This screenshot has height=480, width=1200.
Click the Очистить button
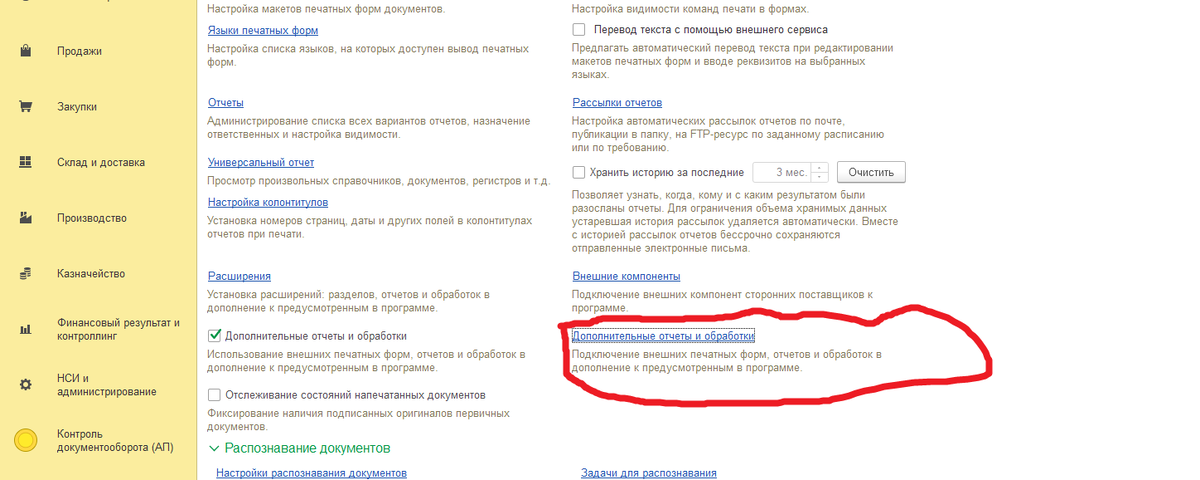pyautogui.click(x=871, y=172)
